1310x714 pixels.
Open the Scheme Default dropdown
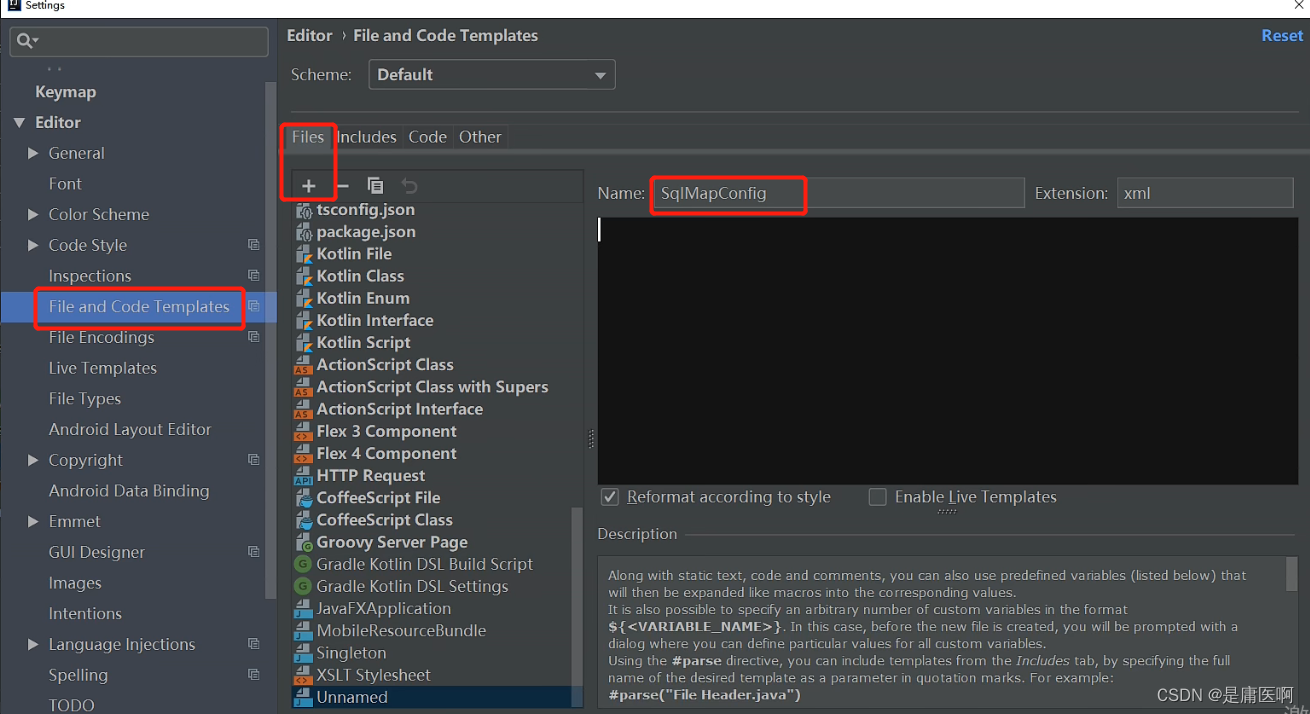[492, 75]
